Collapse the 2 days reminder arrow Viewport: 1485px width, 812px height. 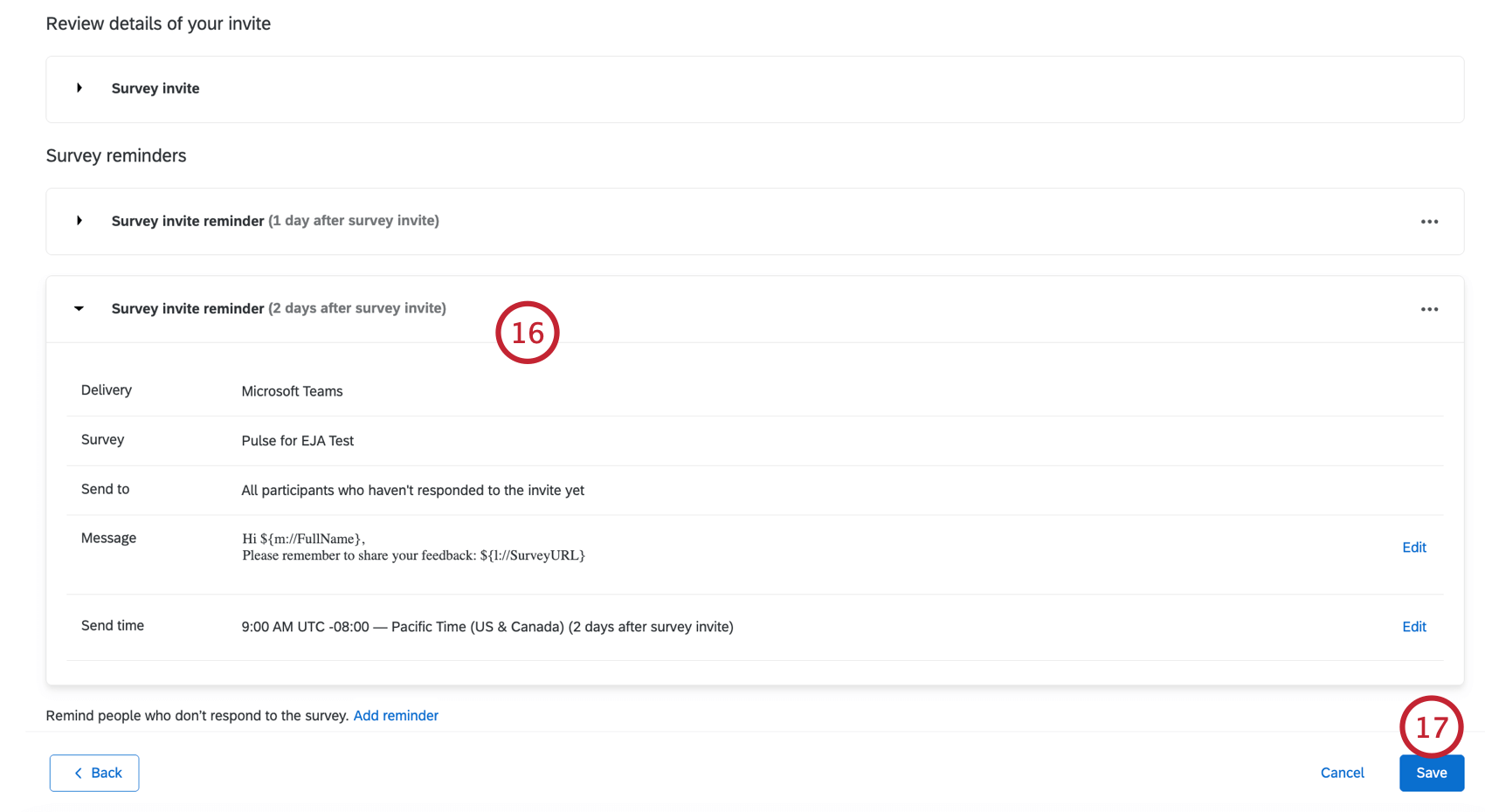pos(79,309)
